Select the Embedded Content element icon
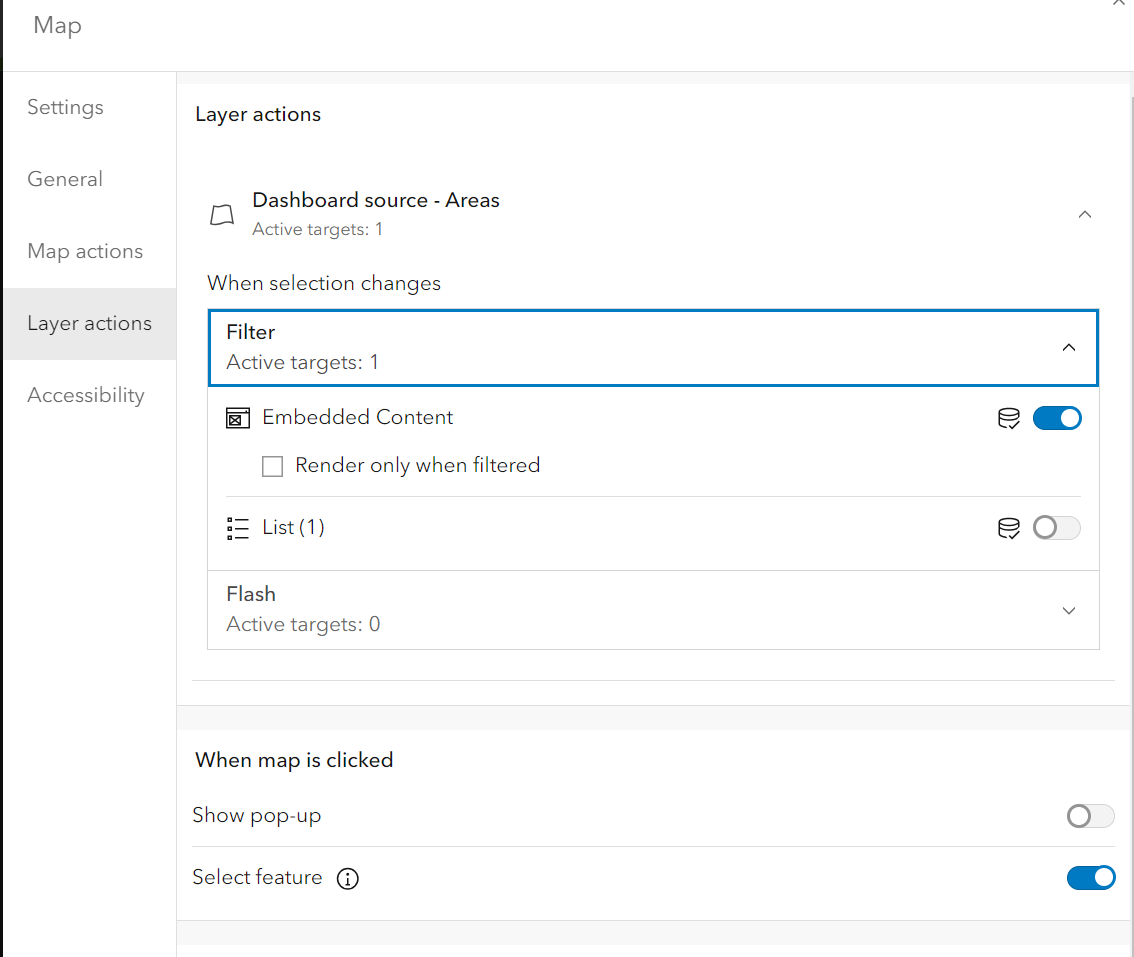 point(237,417)
